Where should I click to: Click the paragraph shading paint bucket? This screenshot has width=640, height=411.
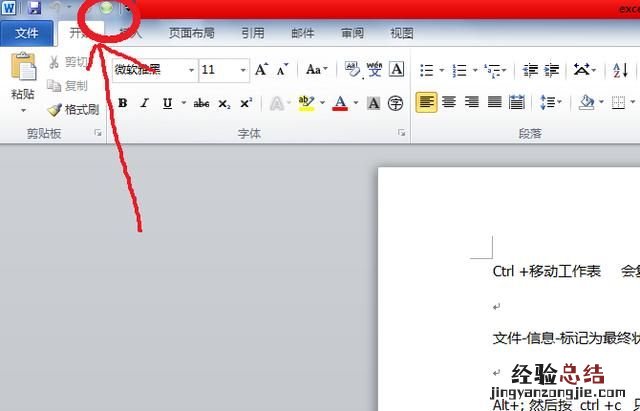587,102
